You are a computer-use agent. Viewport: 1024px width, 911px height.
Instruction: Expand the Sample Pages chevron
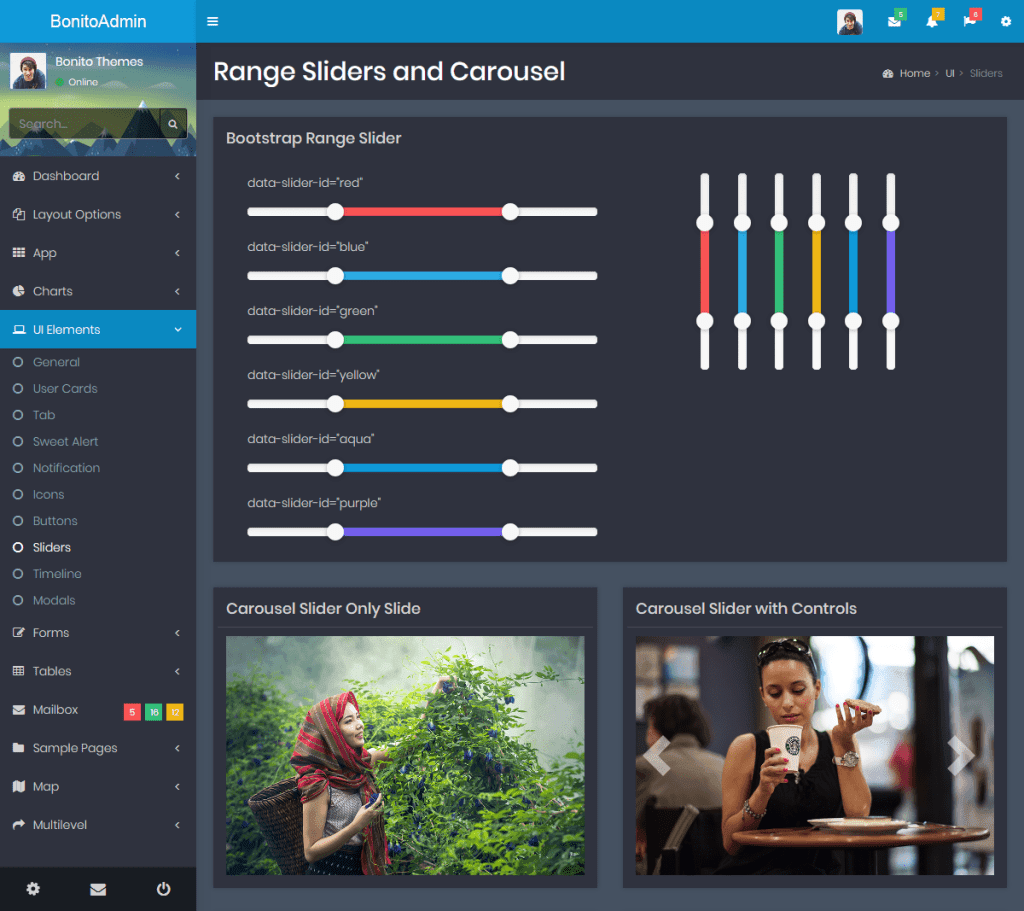(x=177, y=748)
